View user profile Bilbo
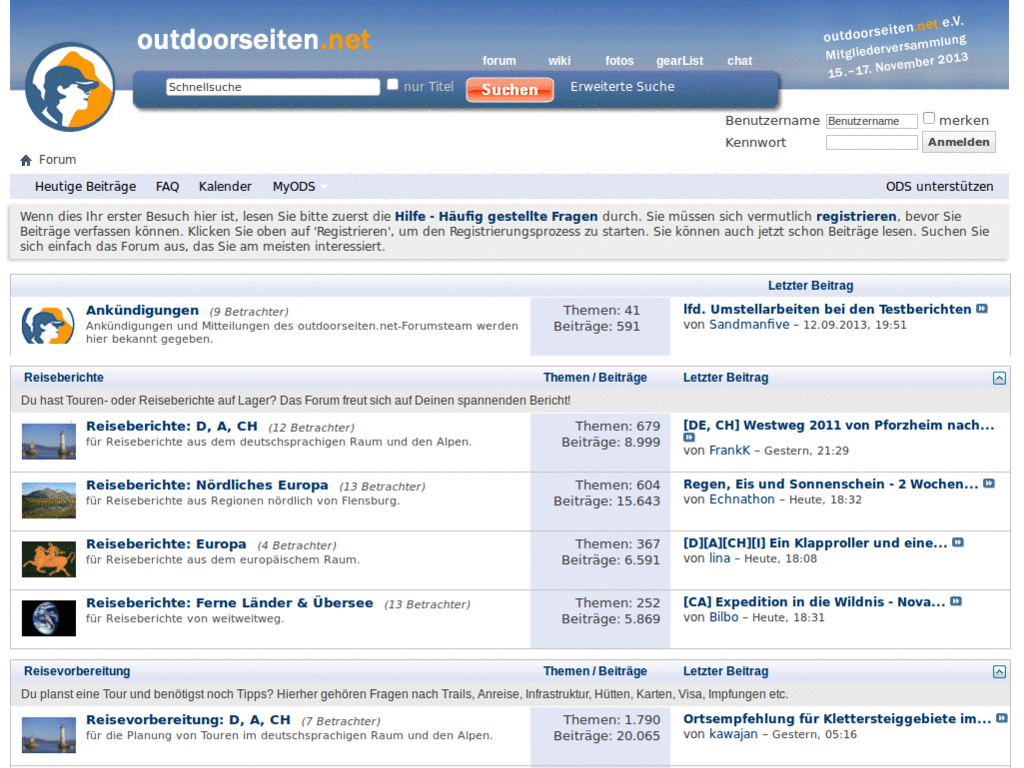Image resolution: width=1024 pixels, height=768 pixels. click(724, 616)
